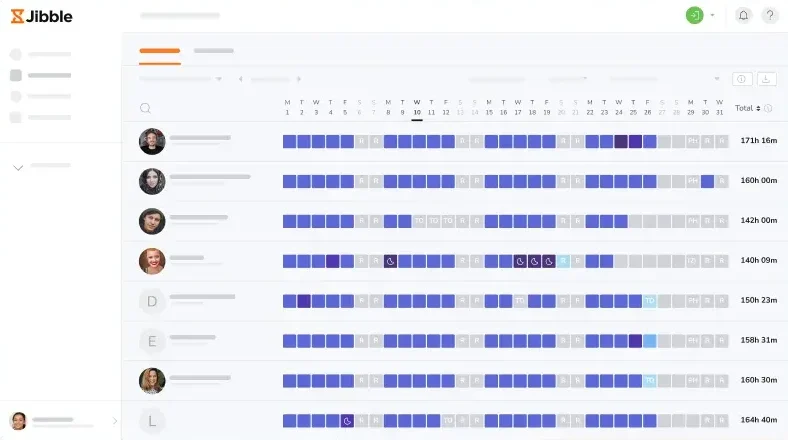Screen dimensions: 788x440
Task: Open notifications bell icon
Action: point(743,15)
